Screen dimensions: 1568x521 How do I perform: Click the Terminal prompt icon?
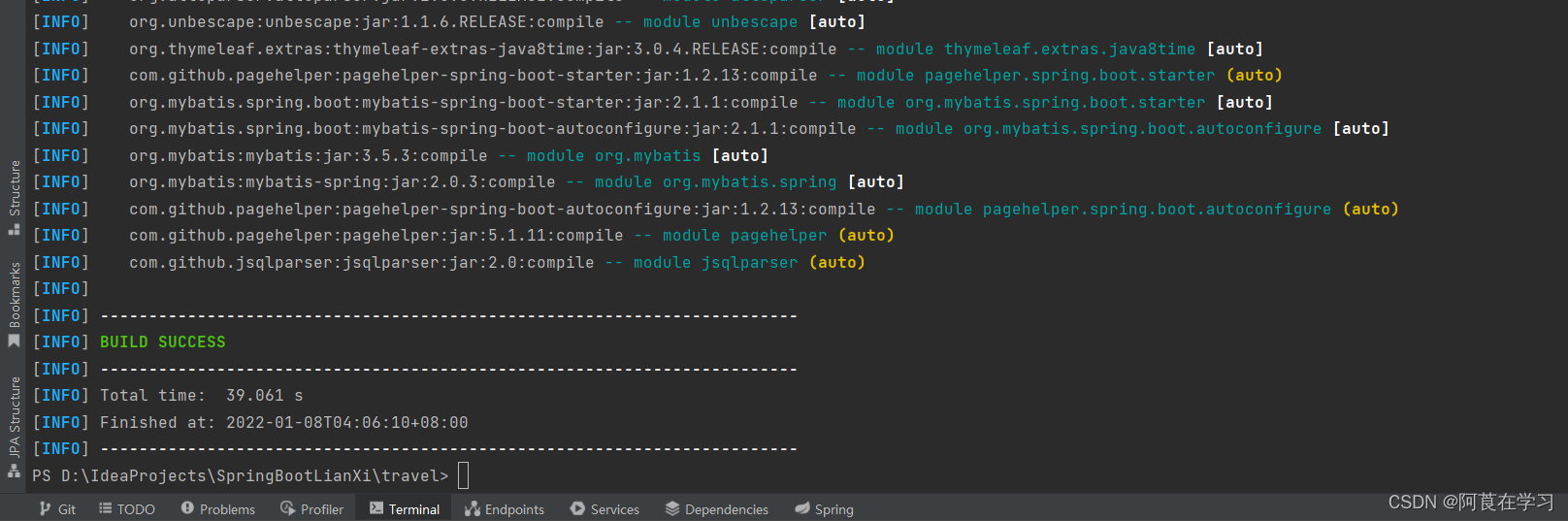(x=376, y=508)
